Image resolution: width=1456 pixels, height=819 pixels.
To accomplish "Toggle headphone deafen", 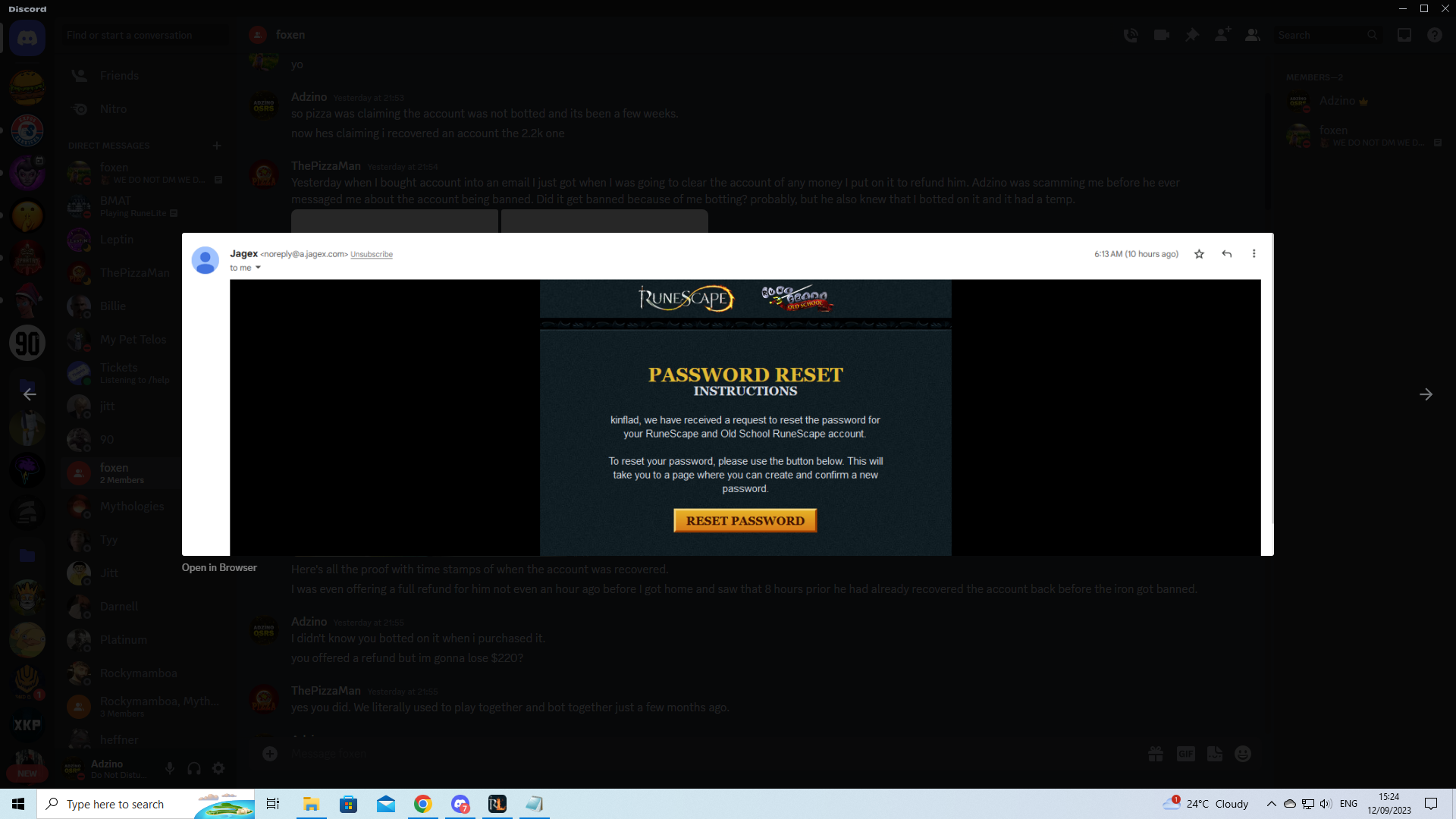I will 194,768.
